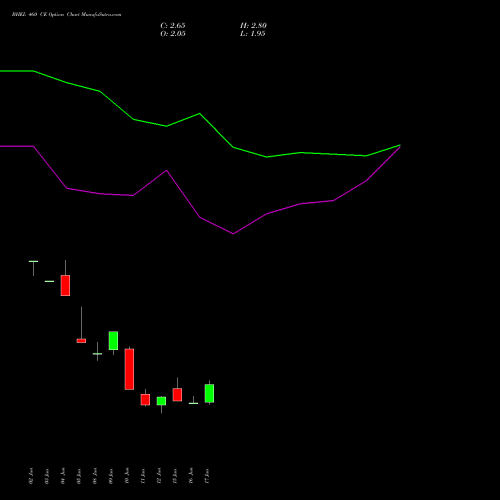This screenshot has width=500, height=500.
Task: Select the 10 Jun date label
Action: pyautogui.click(x=127, y=476)
